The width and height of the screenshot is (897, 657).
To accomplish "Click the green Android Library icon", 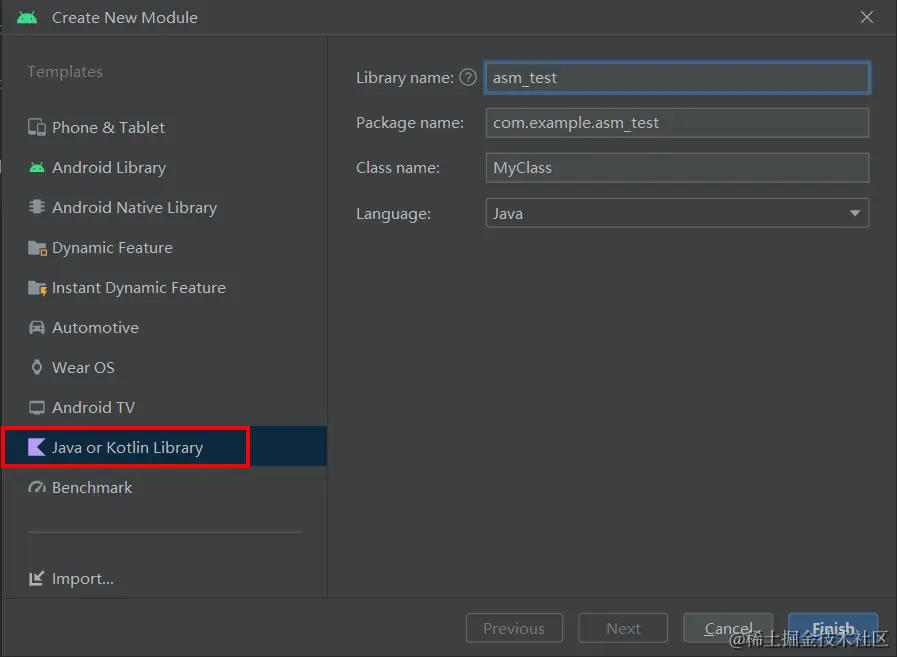I will coord(37,167).
